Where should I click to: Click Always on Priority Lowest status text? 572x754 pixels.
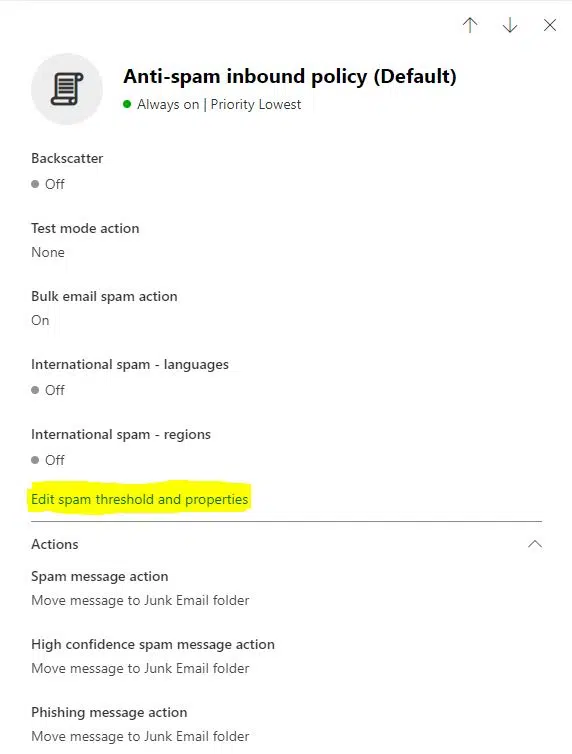[219, 104]
